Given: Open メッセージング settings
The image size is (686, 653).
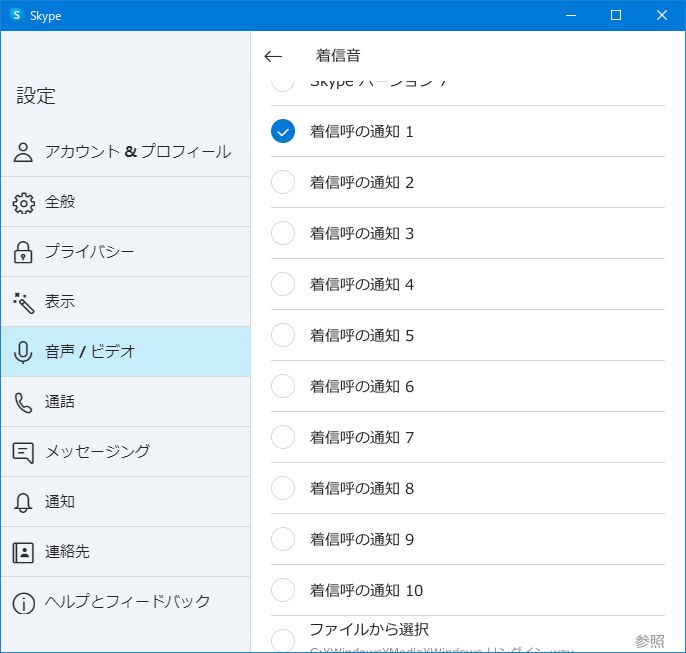Looking at the screenshot, I should click(x=126, y=451).
